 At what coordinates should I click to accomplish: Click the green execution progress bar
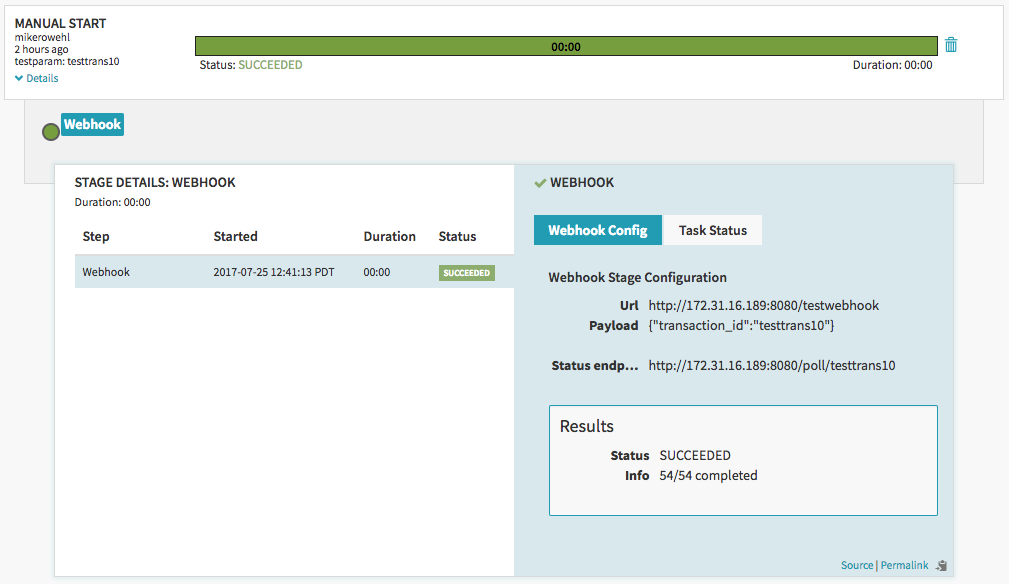(566, 46)
